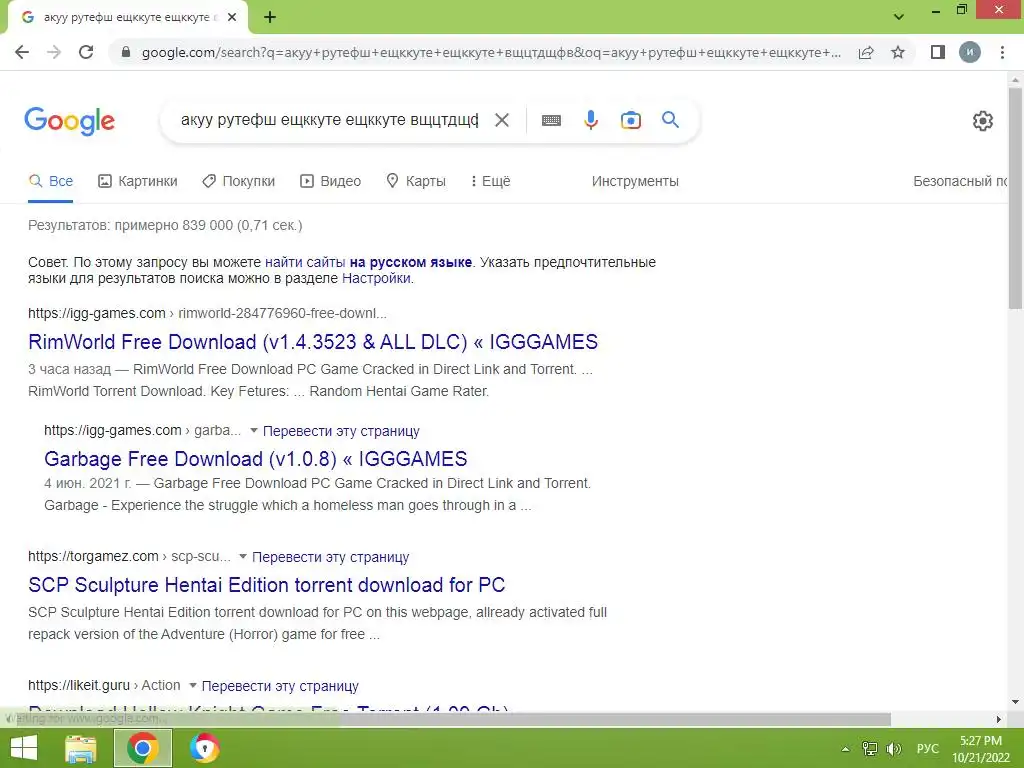1024x768 pixels.
Task: Search by image with camera icon
Action: [631, 120]
